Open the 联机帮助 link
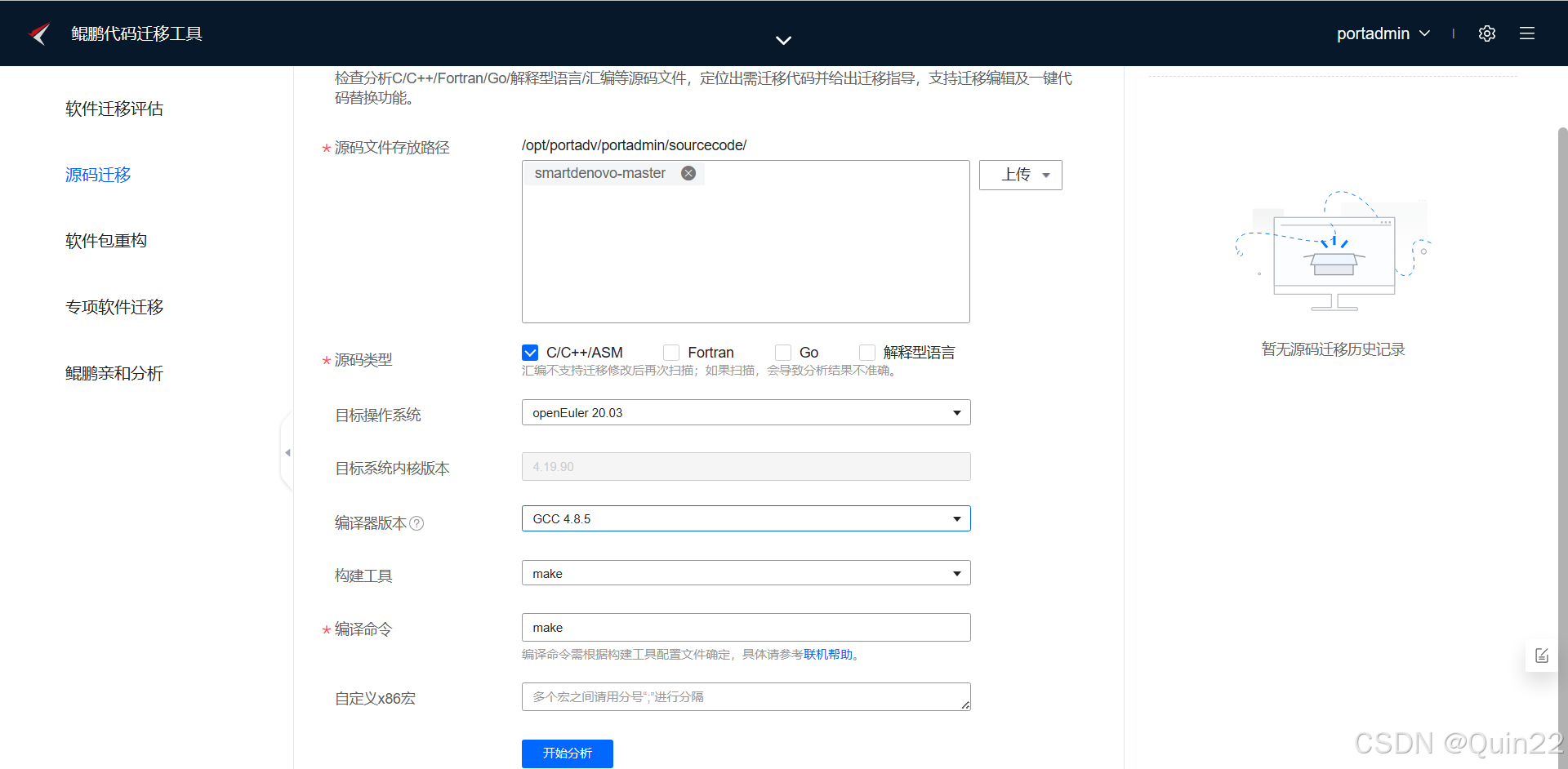 coord(828,655)
